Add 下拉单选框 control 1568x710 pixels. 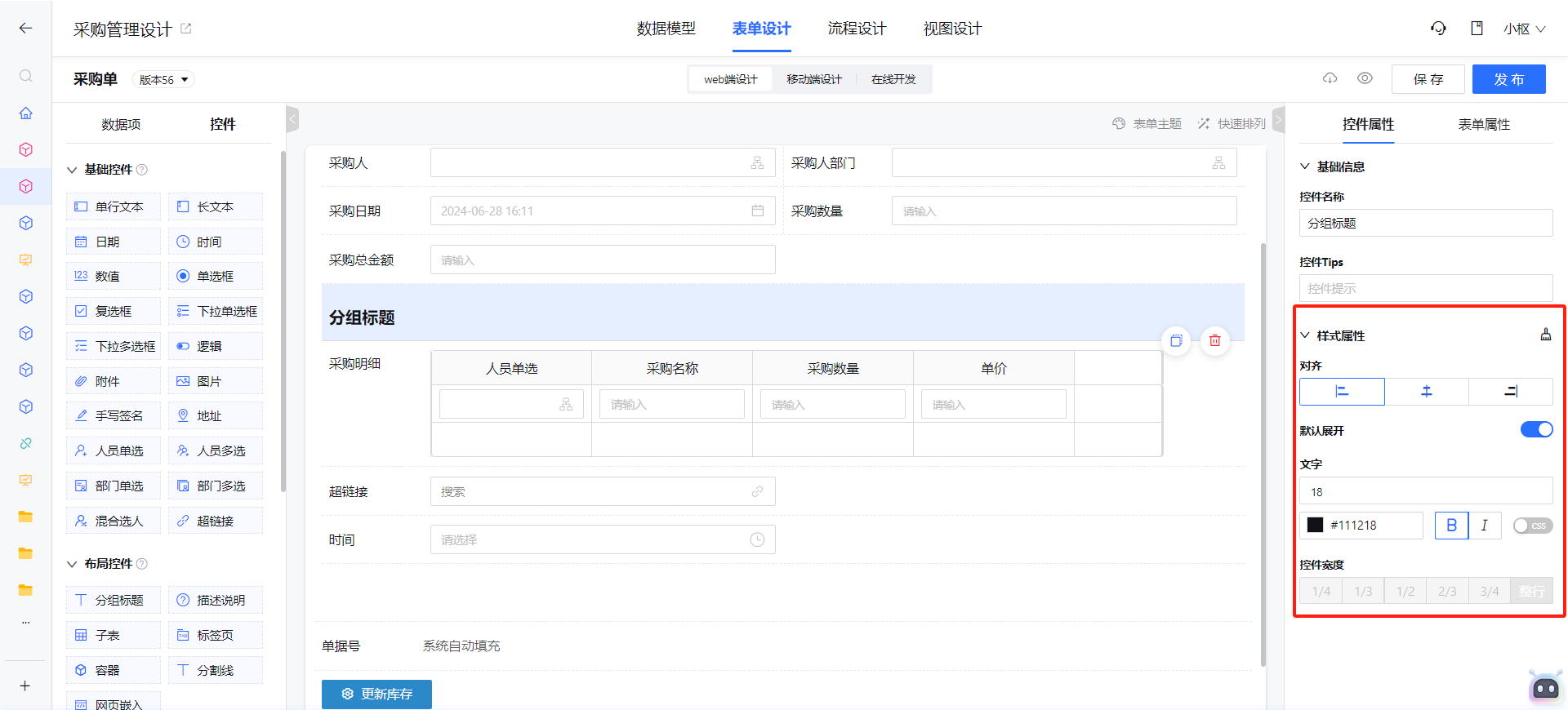click(216, 311)
